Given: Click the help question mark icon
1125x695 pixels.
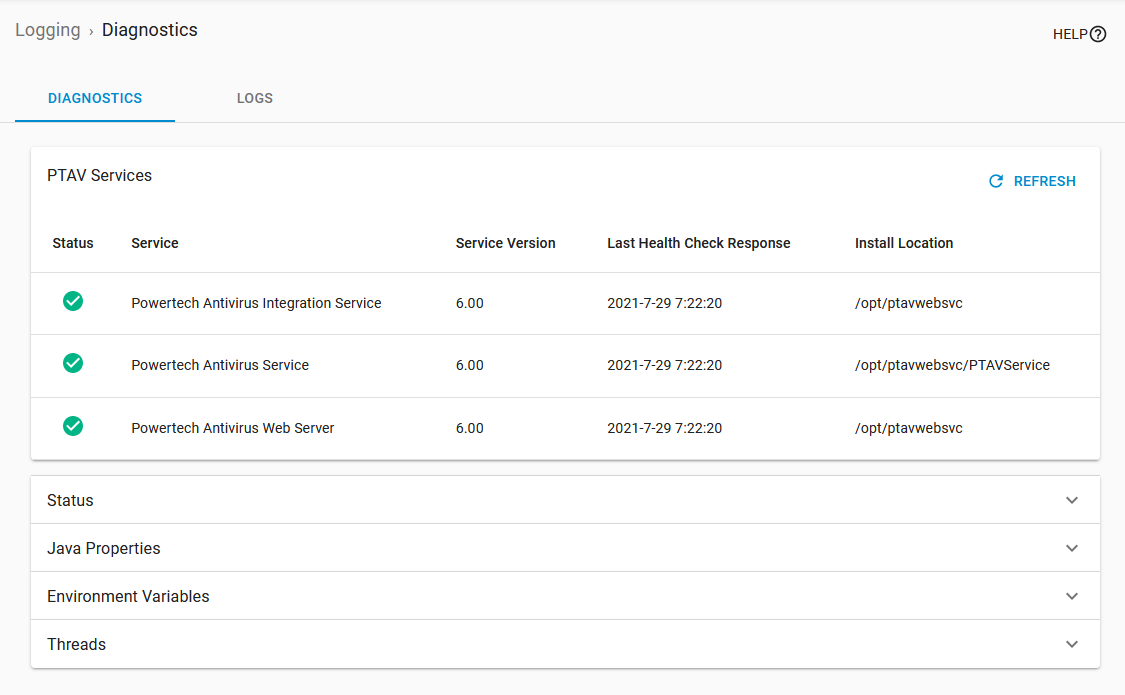Looking at the screenshot, I should pyautogui.click(x=1098, y=34).
